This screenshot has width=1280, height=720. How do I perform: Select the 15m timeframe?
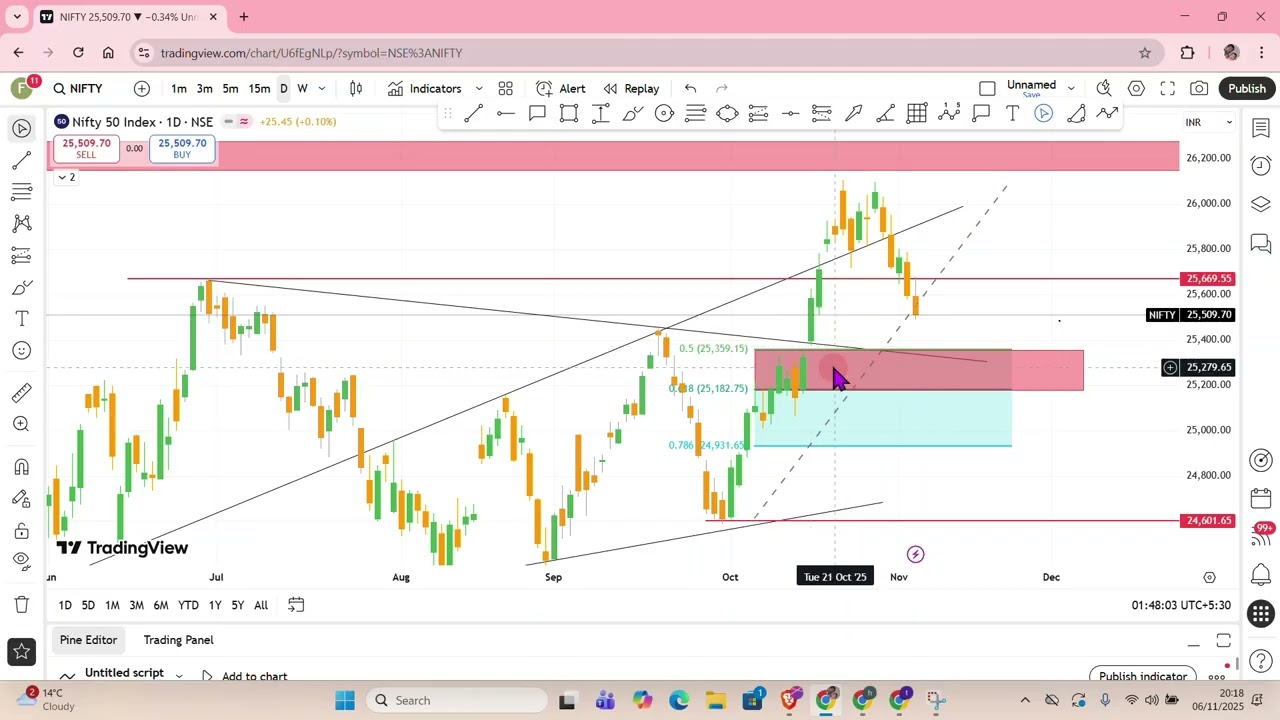pos(259,89)
